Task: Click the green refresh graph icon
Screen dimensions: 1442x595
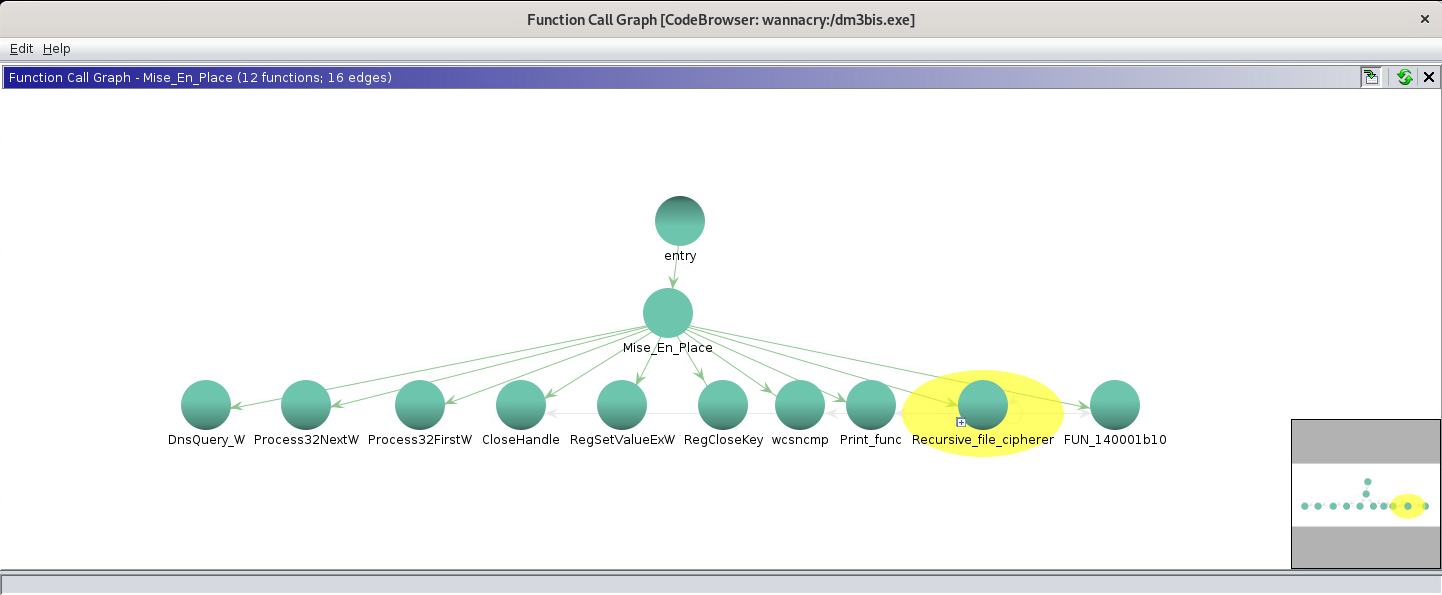Action: (x=1405, y=77)
